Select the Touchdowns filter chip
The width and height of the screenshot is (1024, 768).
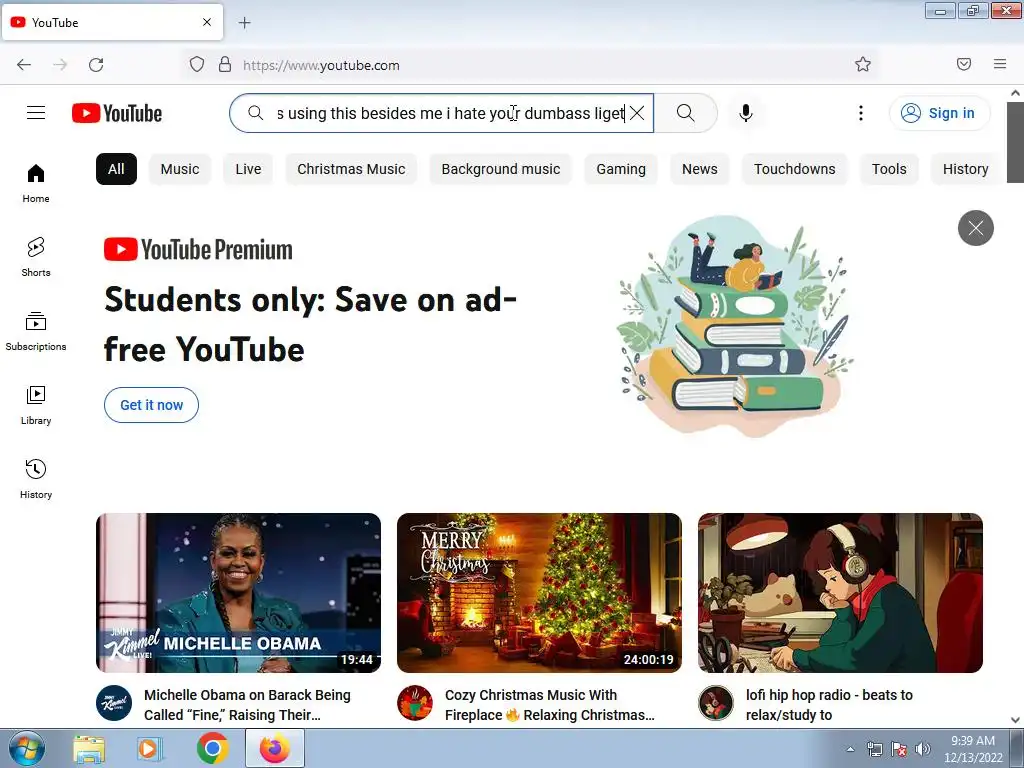coord(795,169)
